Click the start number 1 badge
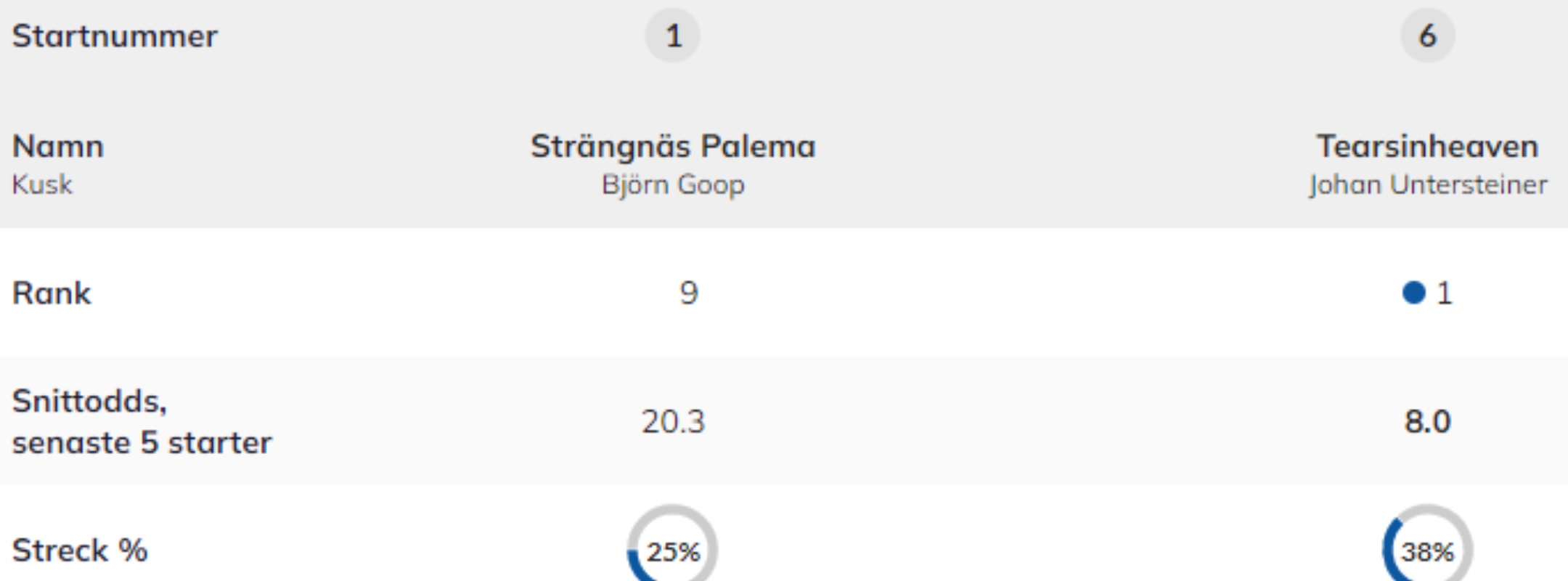1568x581 pixels. 673,36
